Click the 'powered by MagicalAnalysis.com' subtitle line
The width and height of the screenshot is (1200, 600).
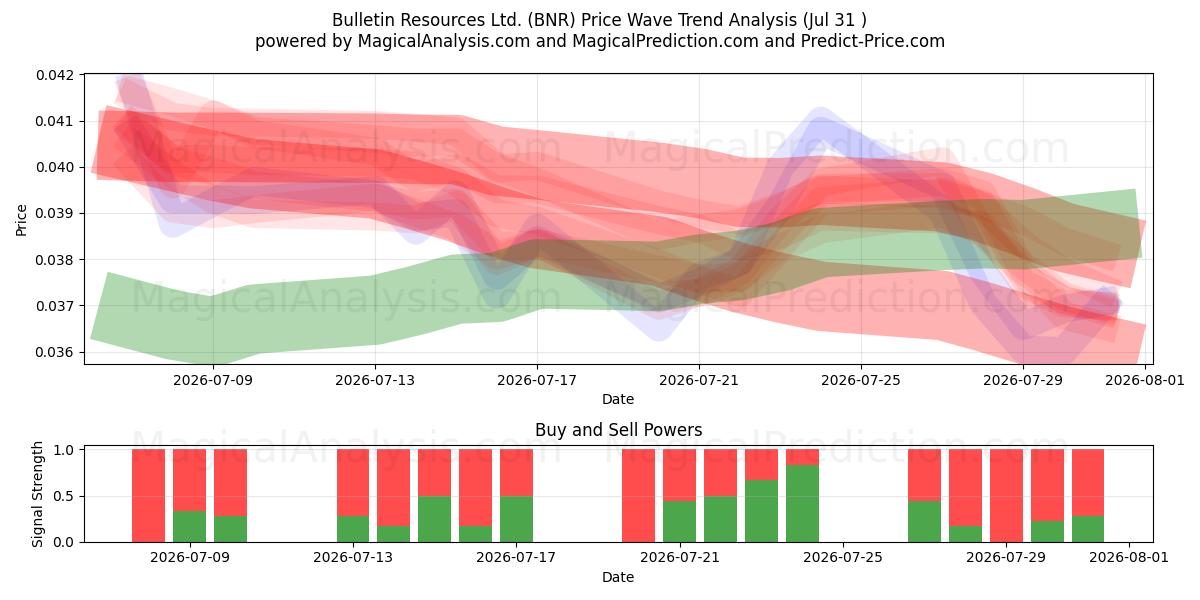tap(600, 41)
